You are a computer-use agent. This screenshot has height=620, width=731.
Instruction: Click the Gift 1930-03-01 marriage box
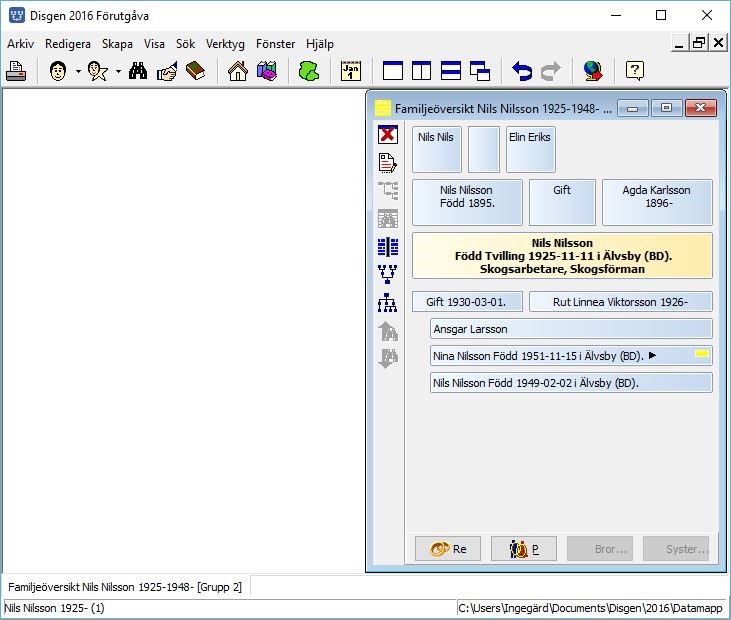coord(467,302)
